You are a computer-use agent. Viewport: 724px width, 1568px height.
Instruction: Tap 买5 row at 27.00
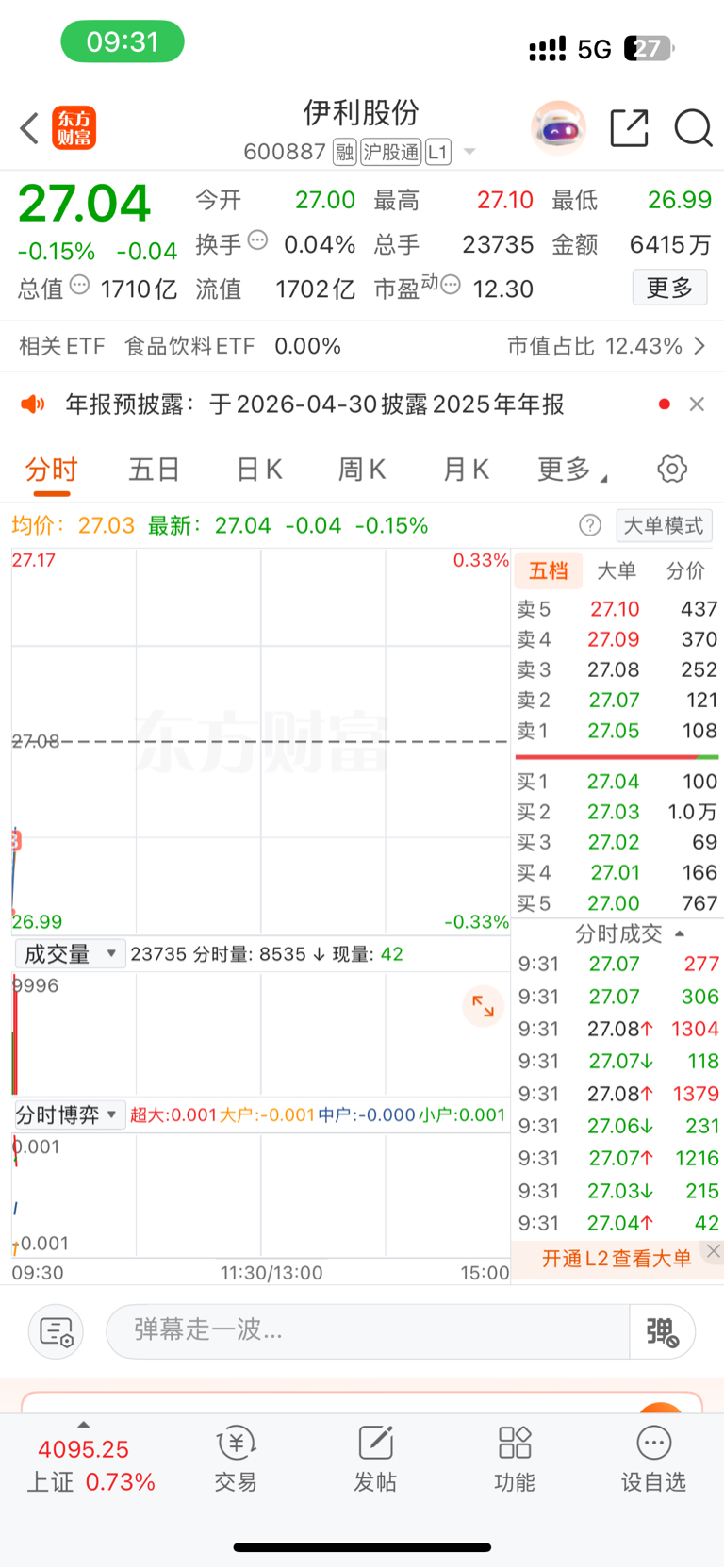(x=617, y=903)
